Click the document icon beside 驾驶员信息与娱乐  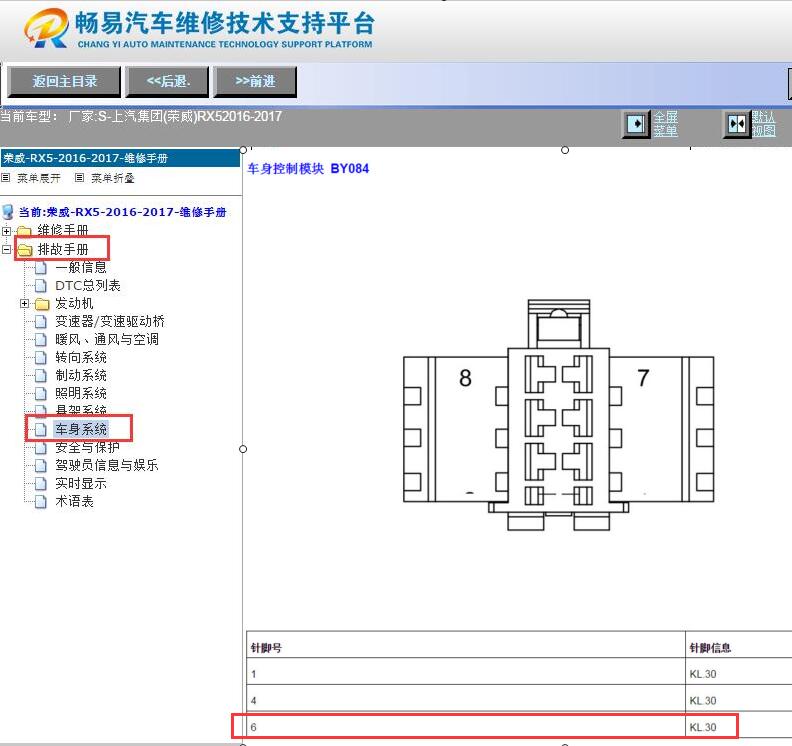pyautogui.click(x=41, y=466)
